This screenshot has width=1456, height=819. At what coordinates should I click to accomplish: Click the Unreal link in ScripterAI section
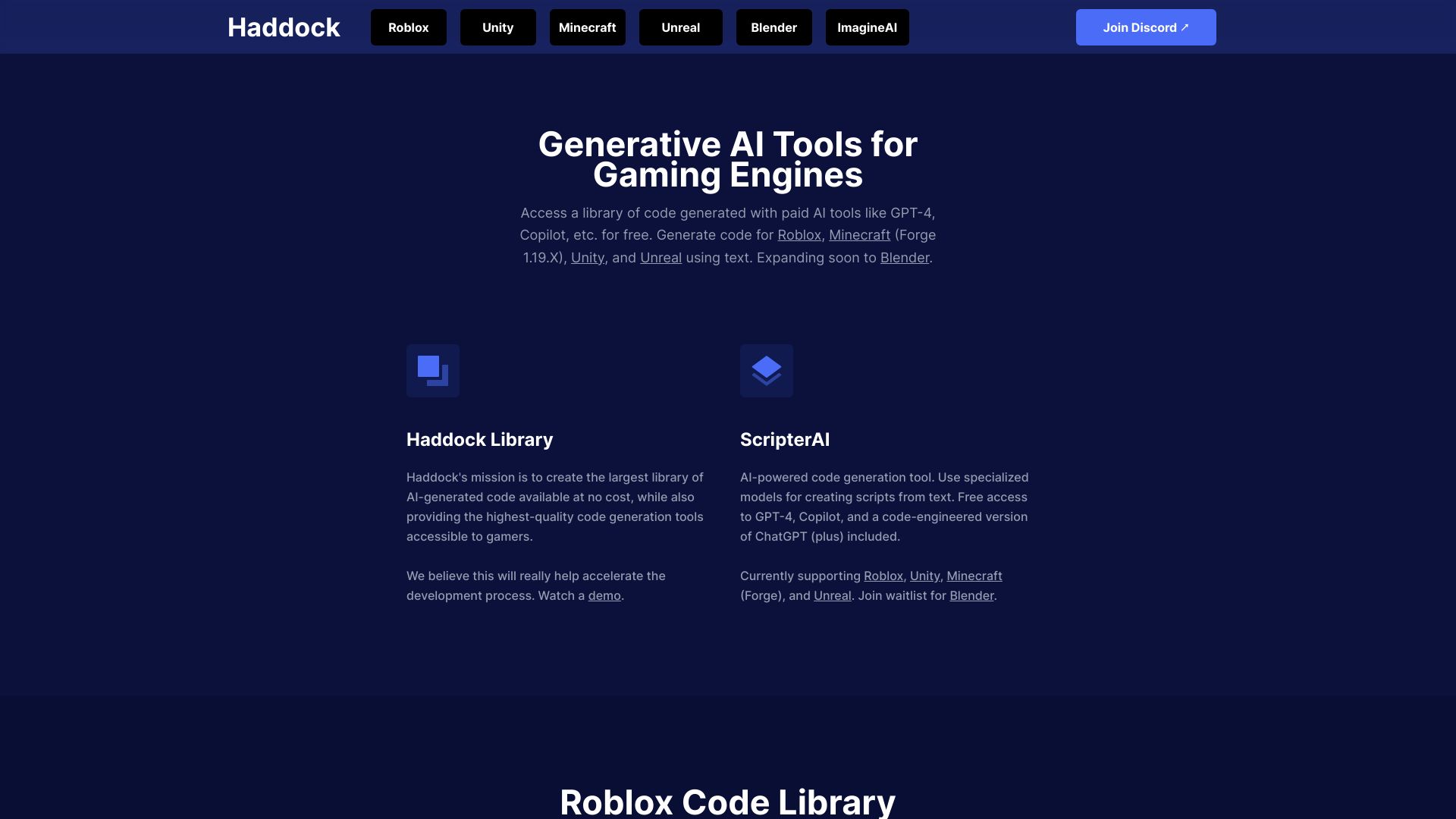(x=832, y=596)
